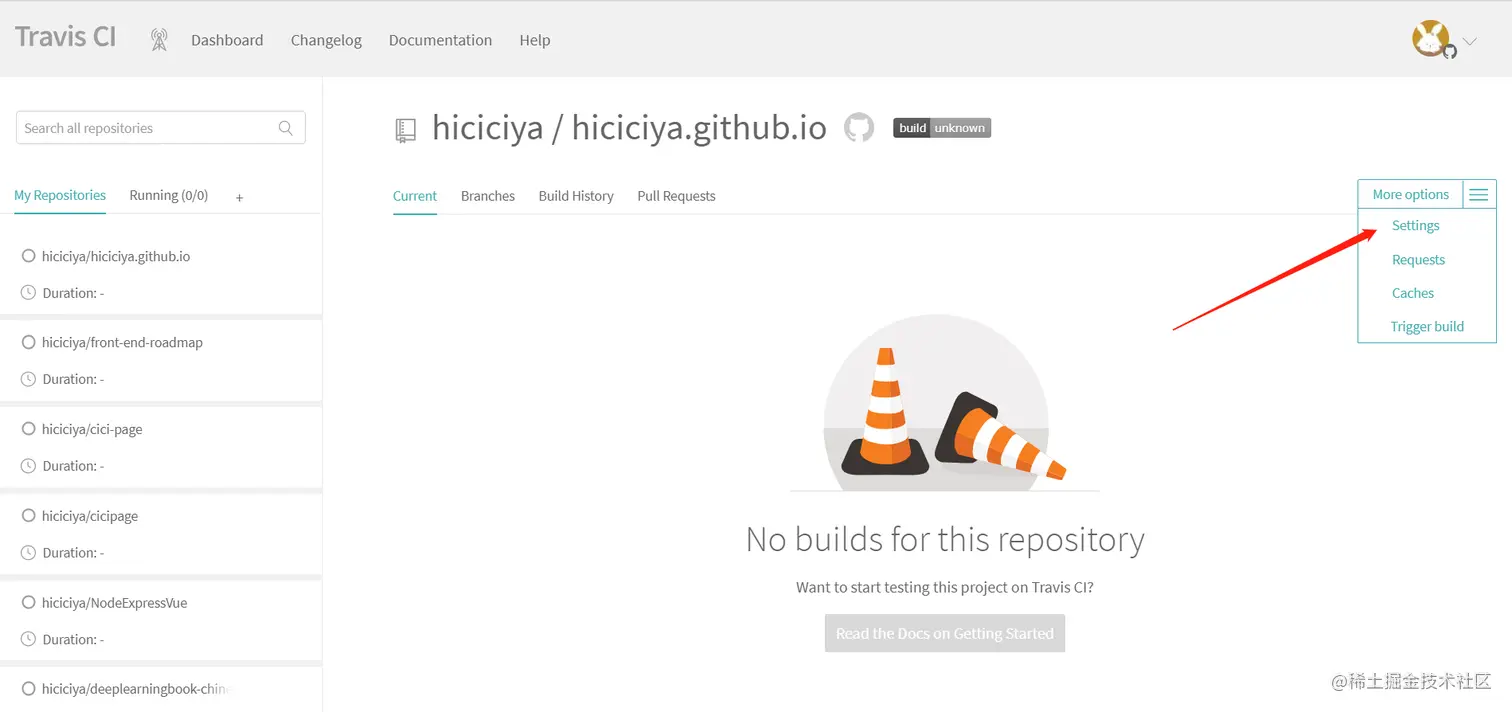
Task: Go to Documentation
Action: (x=440, y=40)
